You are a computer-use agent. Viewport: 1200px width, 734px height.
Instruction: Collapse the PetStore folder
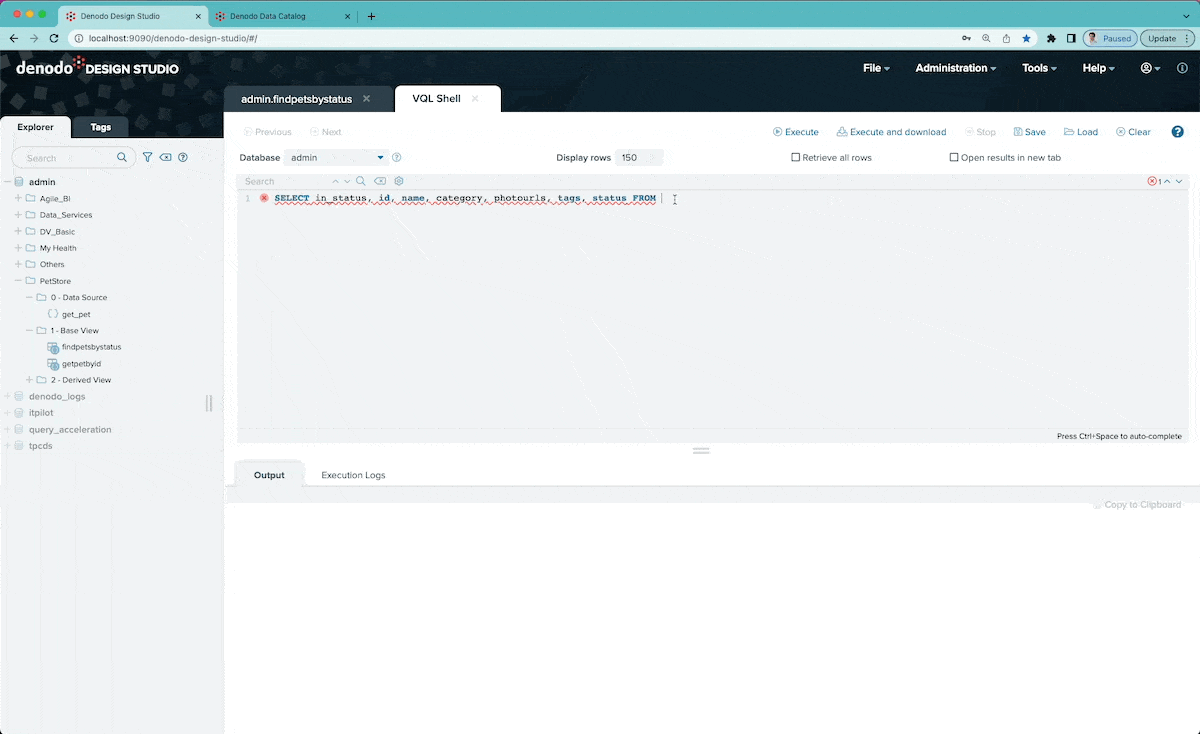point(18,281)
